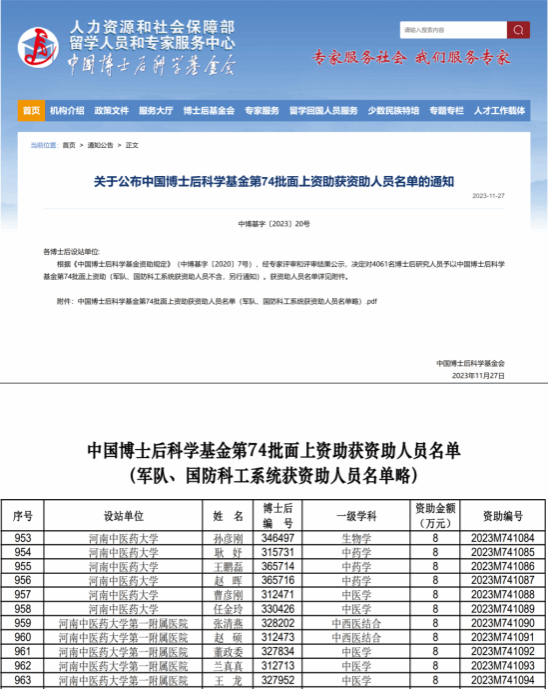Click name 王龙 in row 963
Screen dimensions: 548x690
point(228,680)
